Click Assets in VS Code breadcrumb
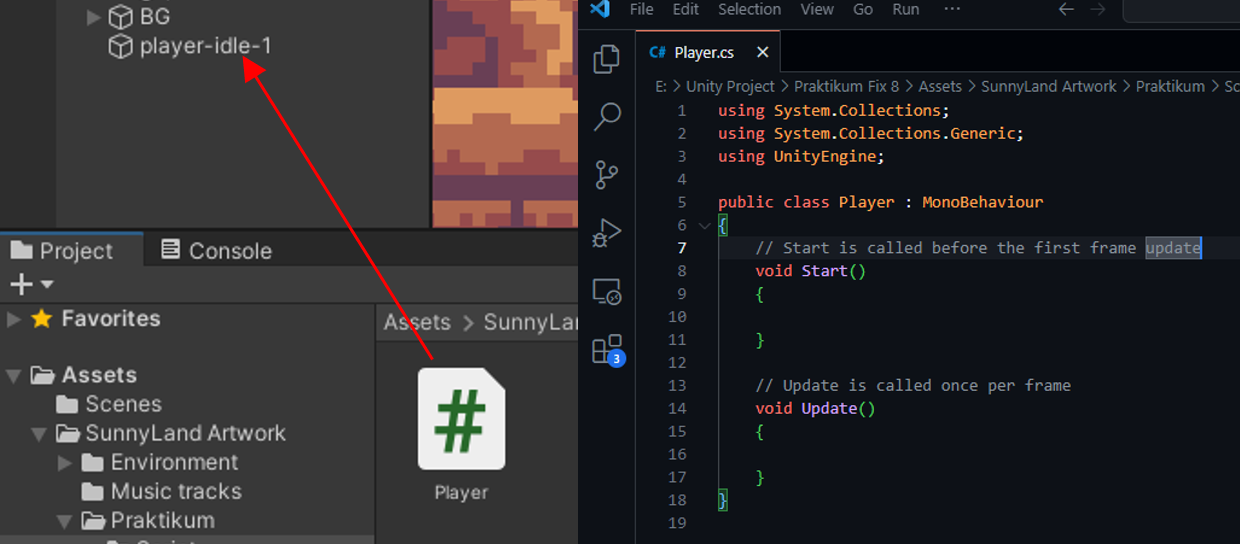This screenshot has width=1240, height=544. [940, 86]
